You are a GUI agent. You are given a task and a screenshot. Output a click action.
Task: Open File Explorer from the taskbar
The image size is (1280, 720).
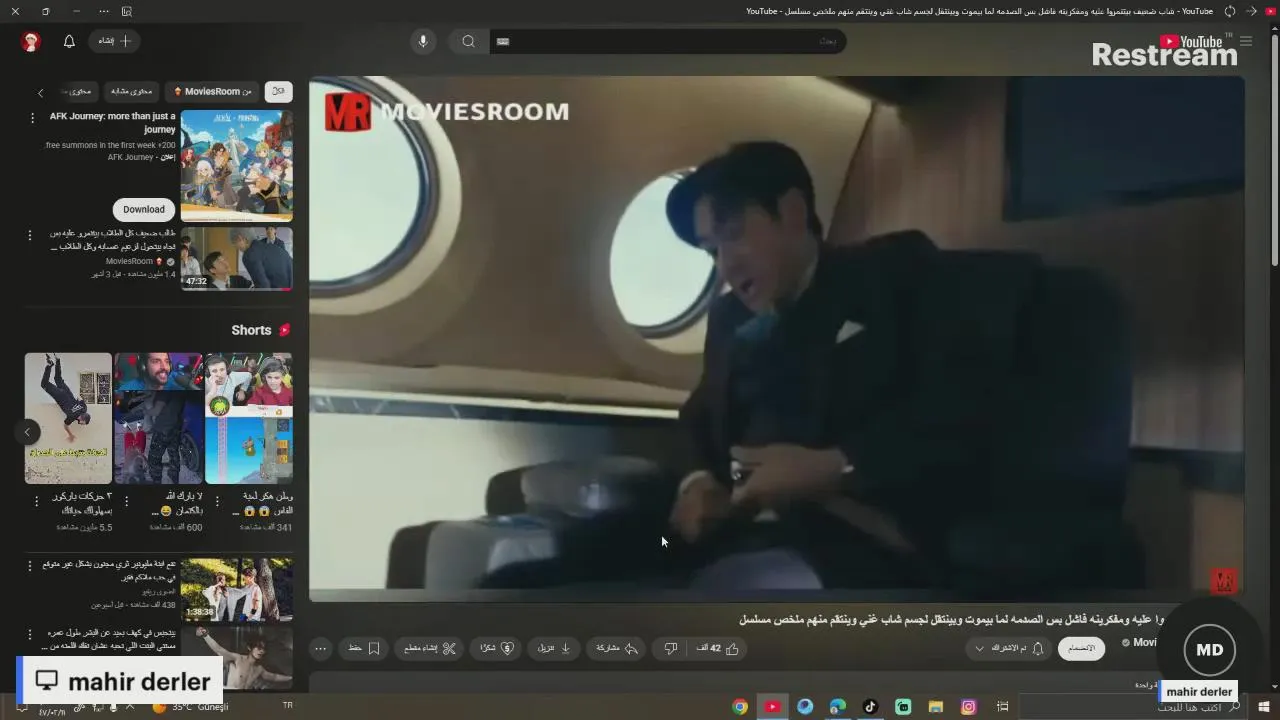(936, 707)
